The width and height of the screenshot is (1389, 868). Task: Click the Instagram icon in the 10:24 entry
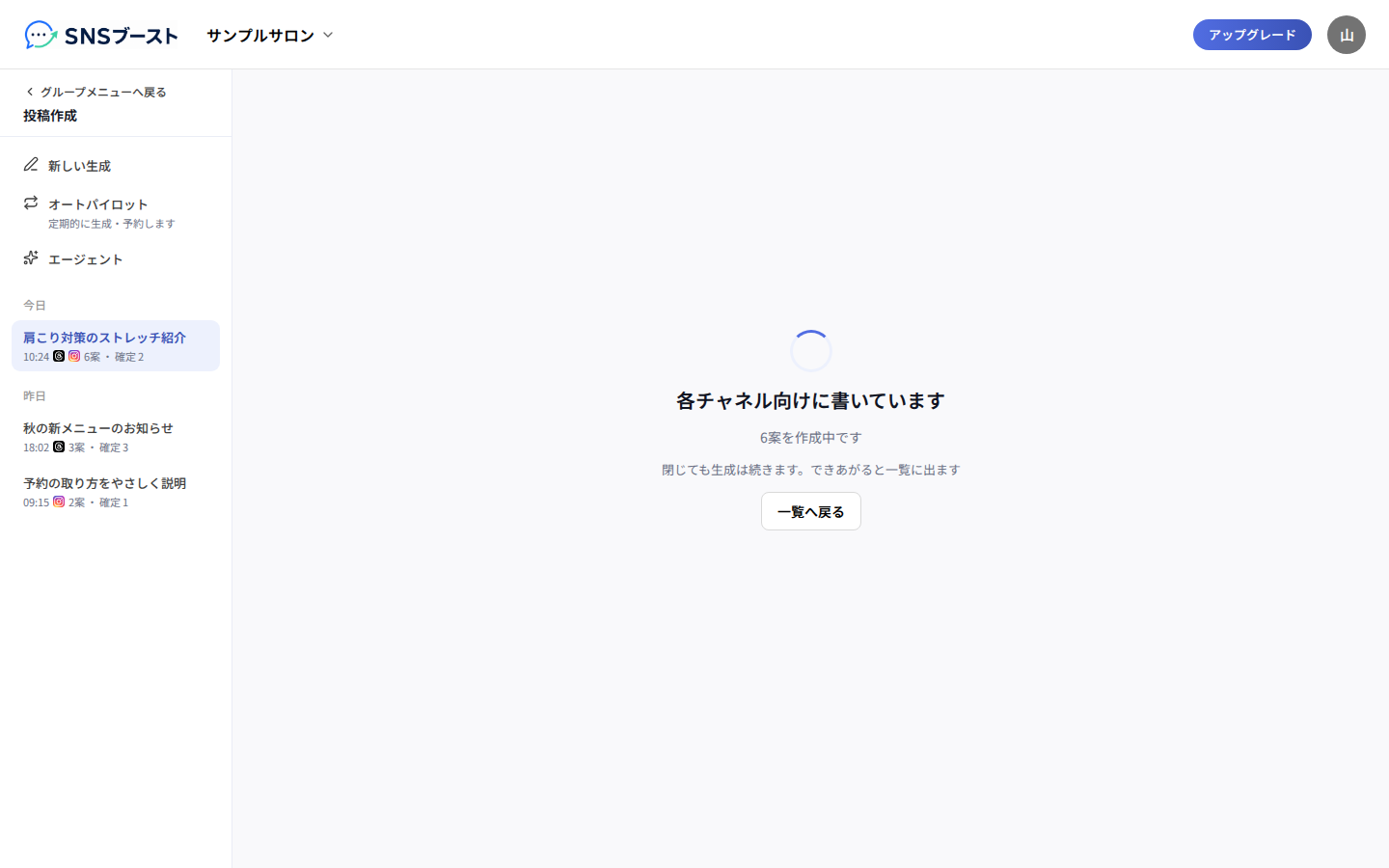tap(74, 356)
